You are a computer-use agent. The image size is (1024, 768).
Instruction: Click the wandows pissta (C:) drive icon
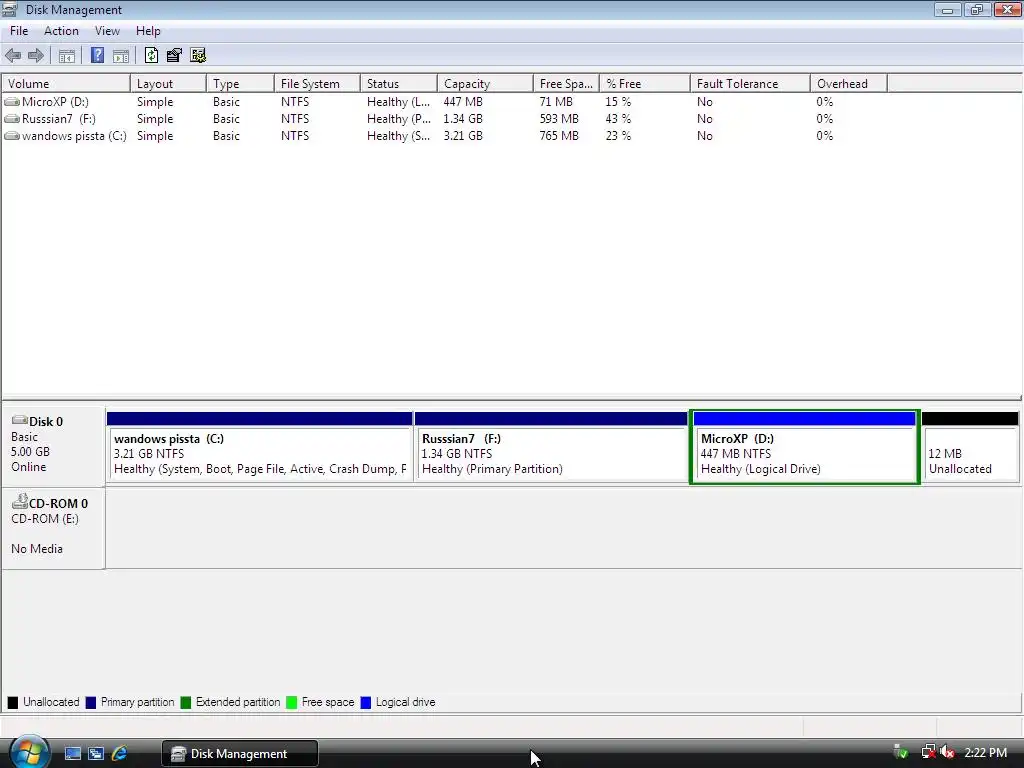12,136
